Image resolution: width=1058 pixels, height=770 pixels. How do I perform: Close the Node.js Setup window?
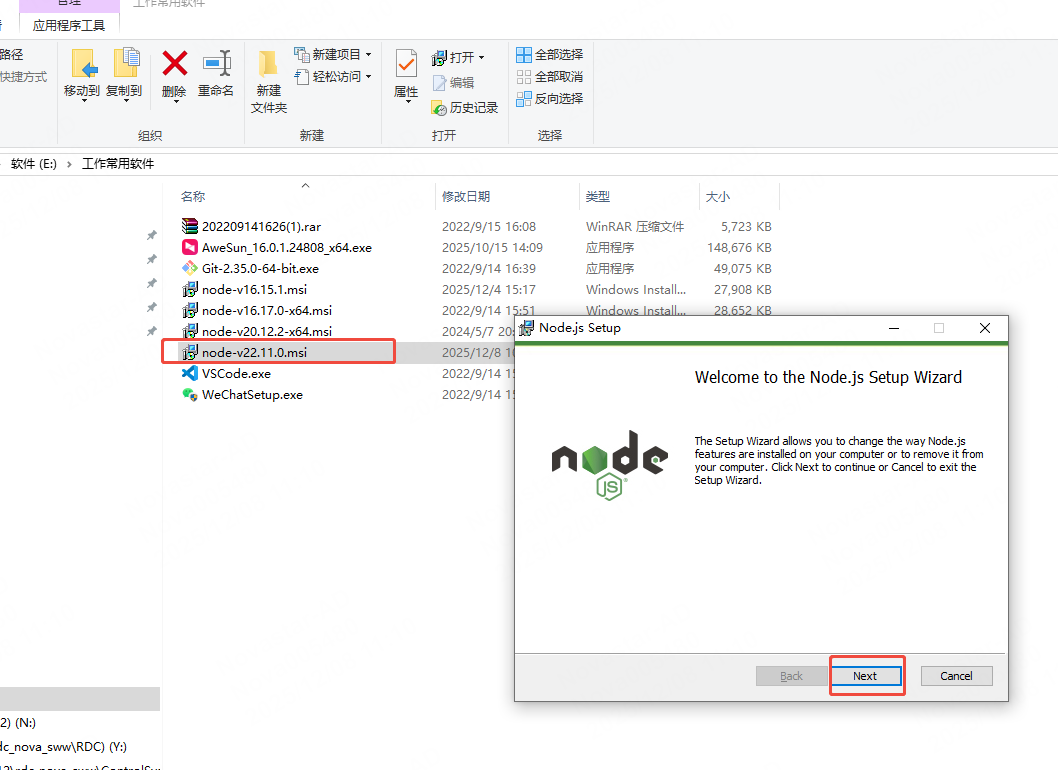click(x=984, y=328)
